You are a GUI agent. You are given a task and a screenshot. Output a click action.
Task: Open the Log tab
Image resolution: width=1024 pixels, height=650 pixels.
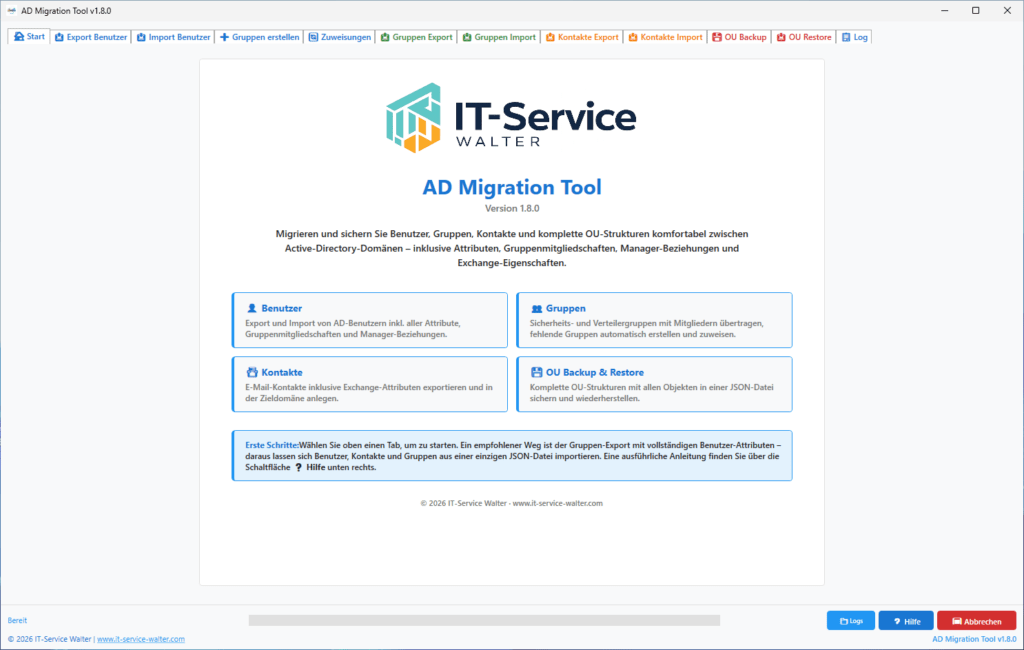pos(854,37)
